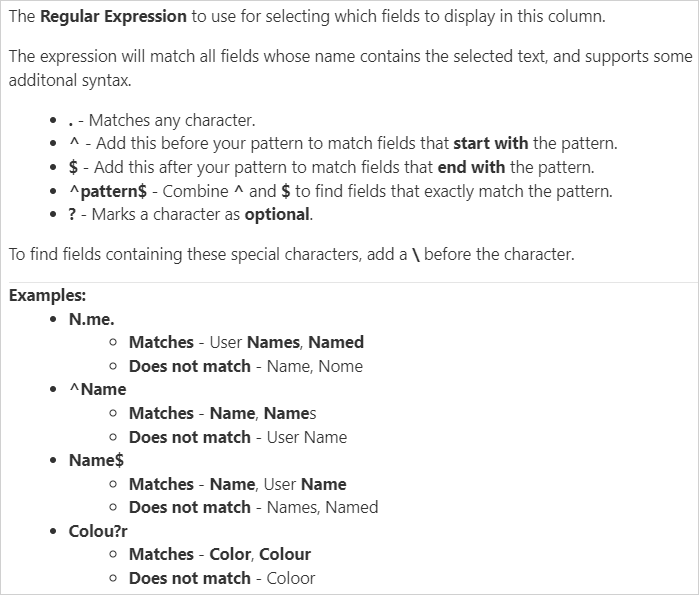Click the "^pattern$" bold bullet label
The height and width of the screenshot is (595, 699).
113,191
